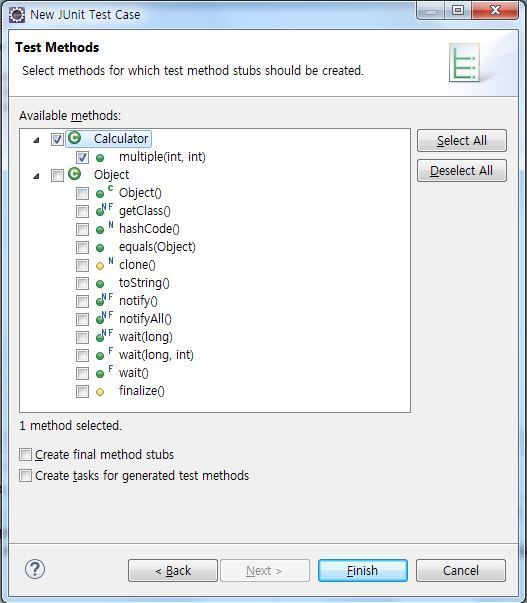The image size is (527, 603).
Task: Select the wait(long, int) row label
Action: 156,355
